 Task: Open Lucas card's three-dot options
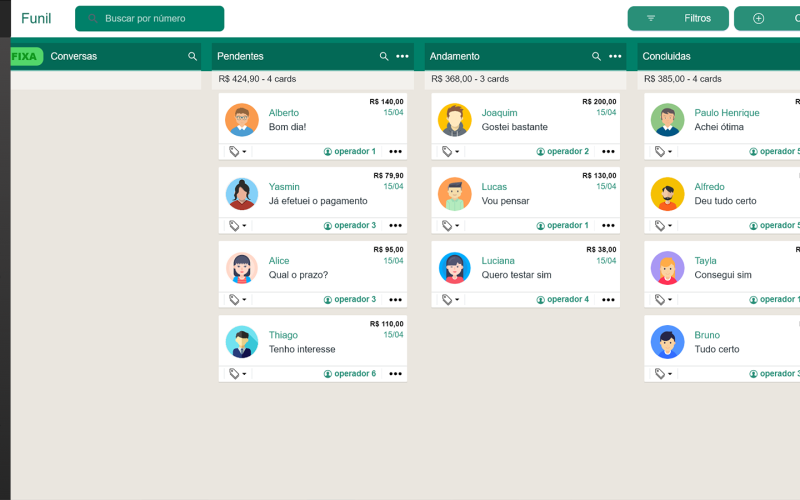pos(608,226)
